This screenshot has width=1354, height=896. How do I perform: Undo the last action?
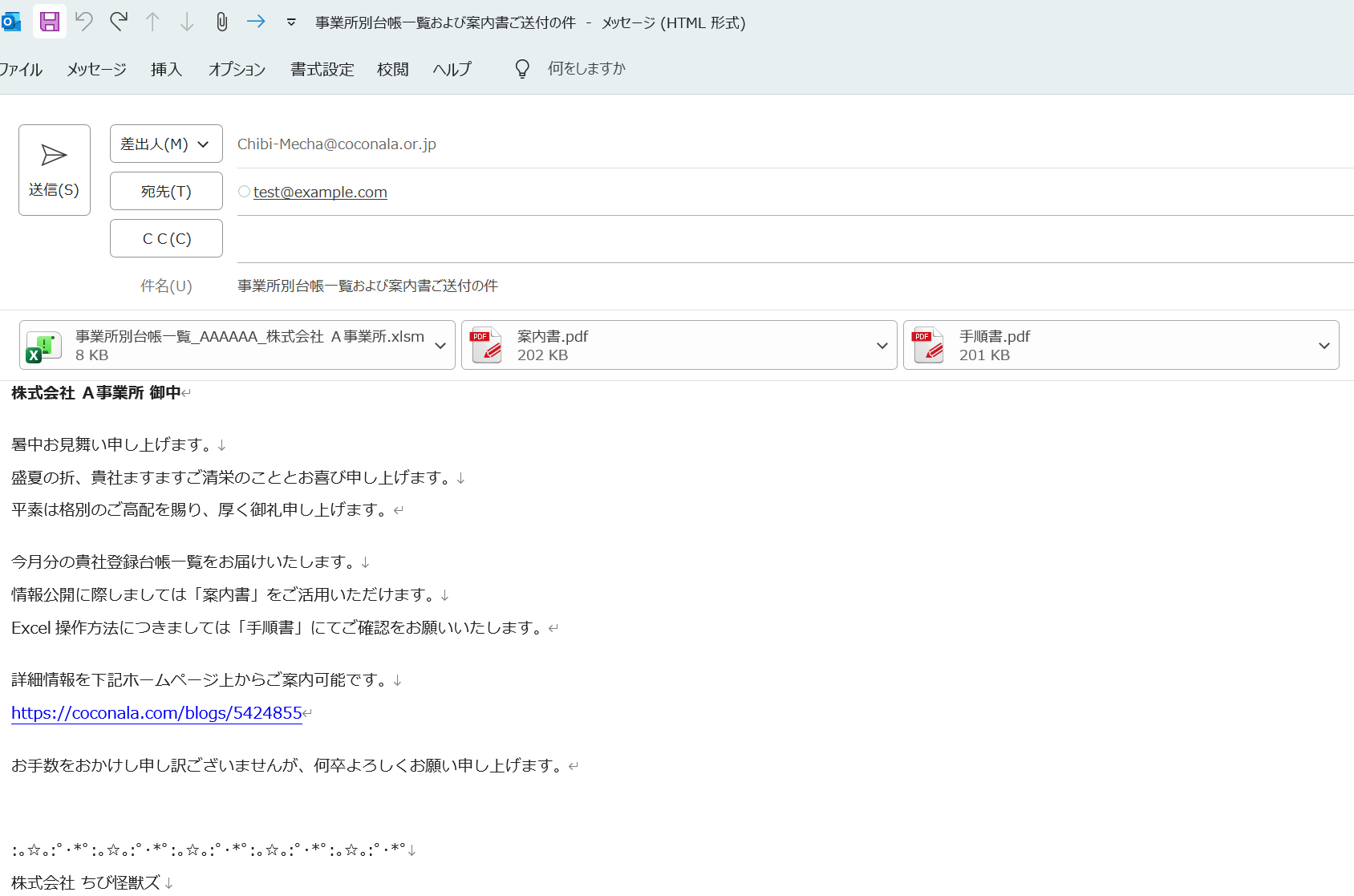tap(84, 22)
